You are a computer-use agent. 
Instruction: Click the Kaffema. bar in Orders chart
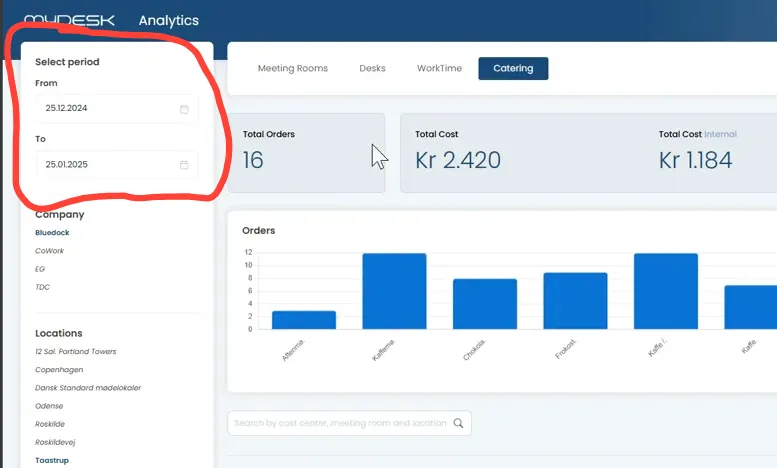tap(394, 291)
